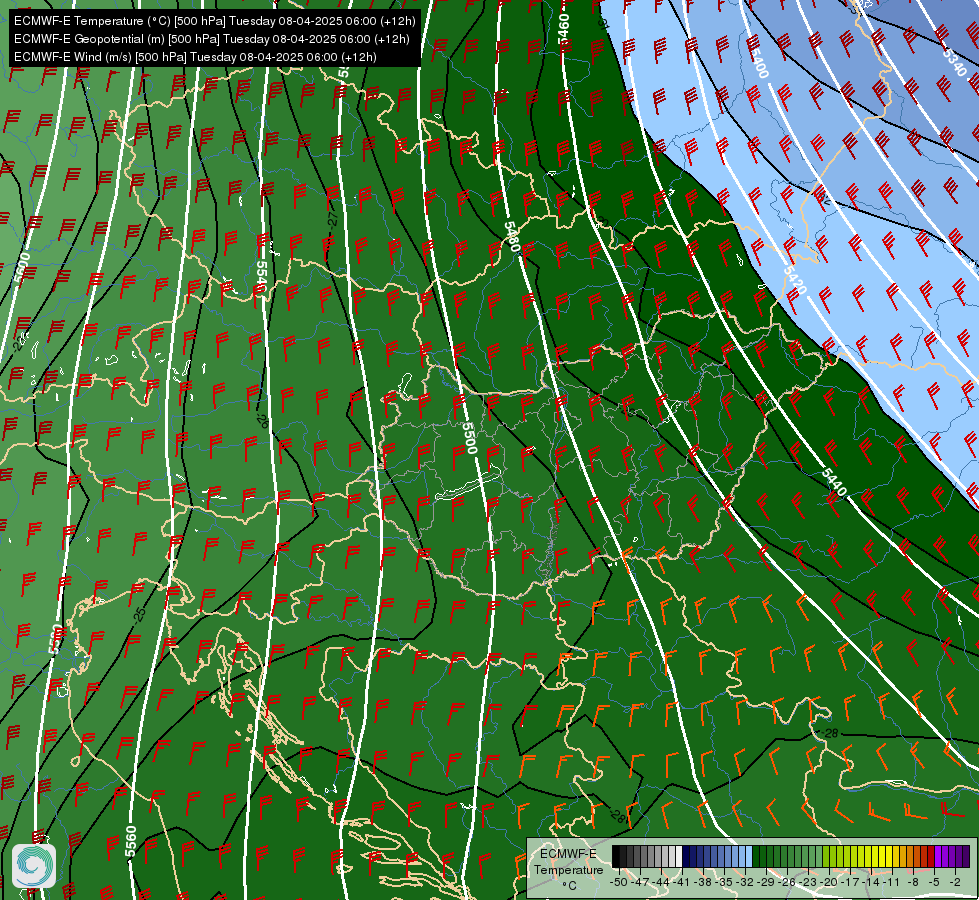Click the 5460 geopotential contour label

(x=564, y=29)
